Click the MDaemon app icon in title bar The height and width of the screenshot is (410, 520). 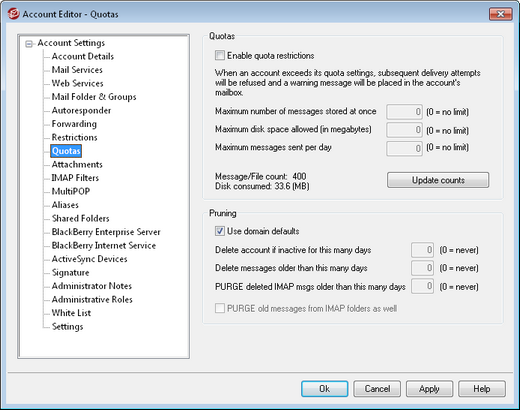pyautogui.click(x=13, y=14)
